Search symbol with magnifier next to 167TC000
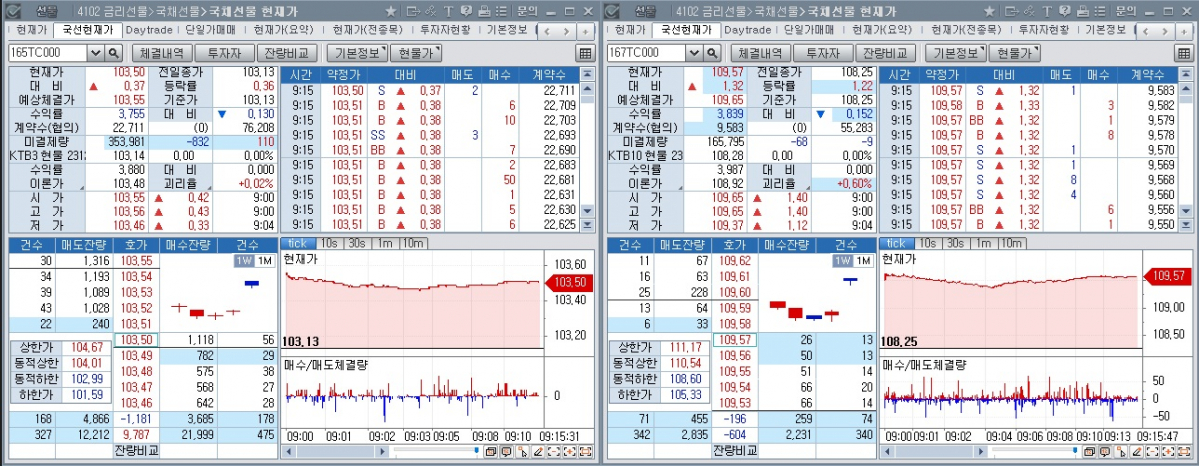The image size is (1199, 466). coord(712,53)
